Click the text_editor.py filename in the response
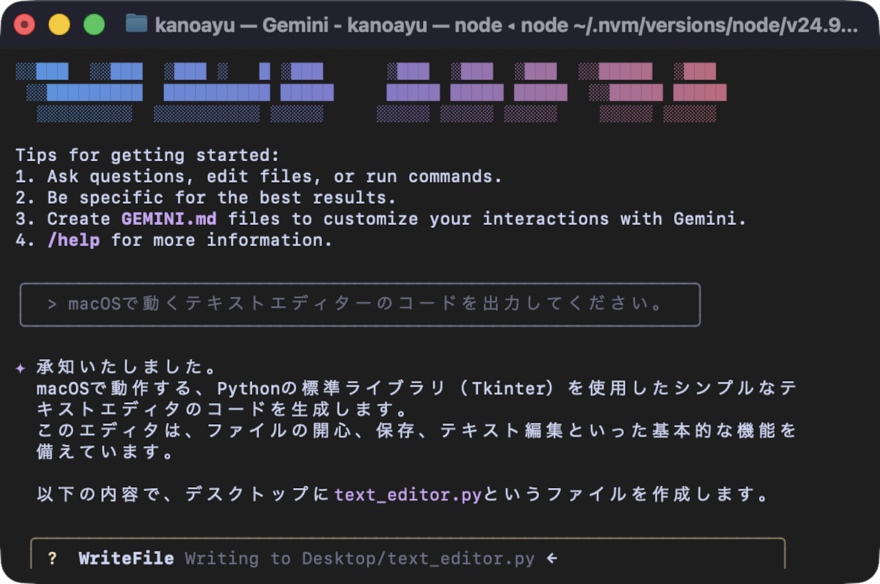880x584 pixels. tap(408, 495)
